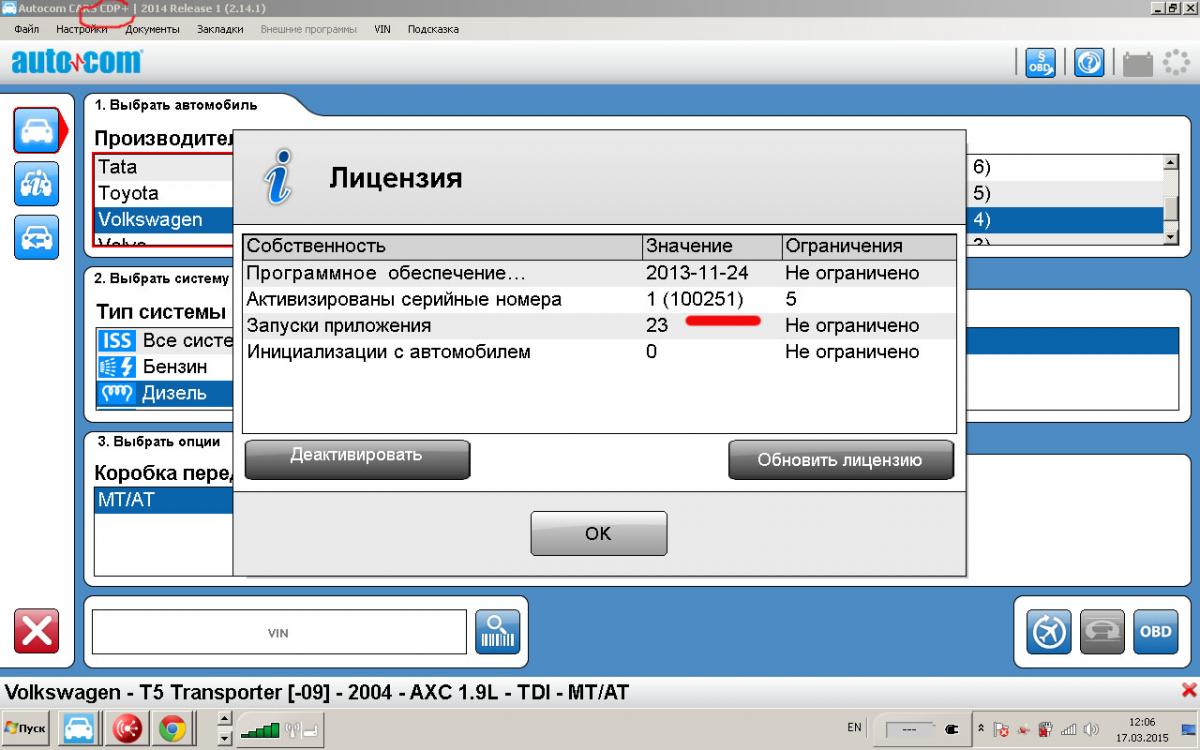Open the Документы menu
1200x750 pixels.
tap(152, 29)
